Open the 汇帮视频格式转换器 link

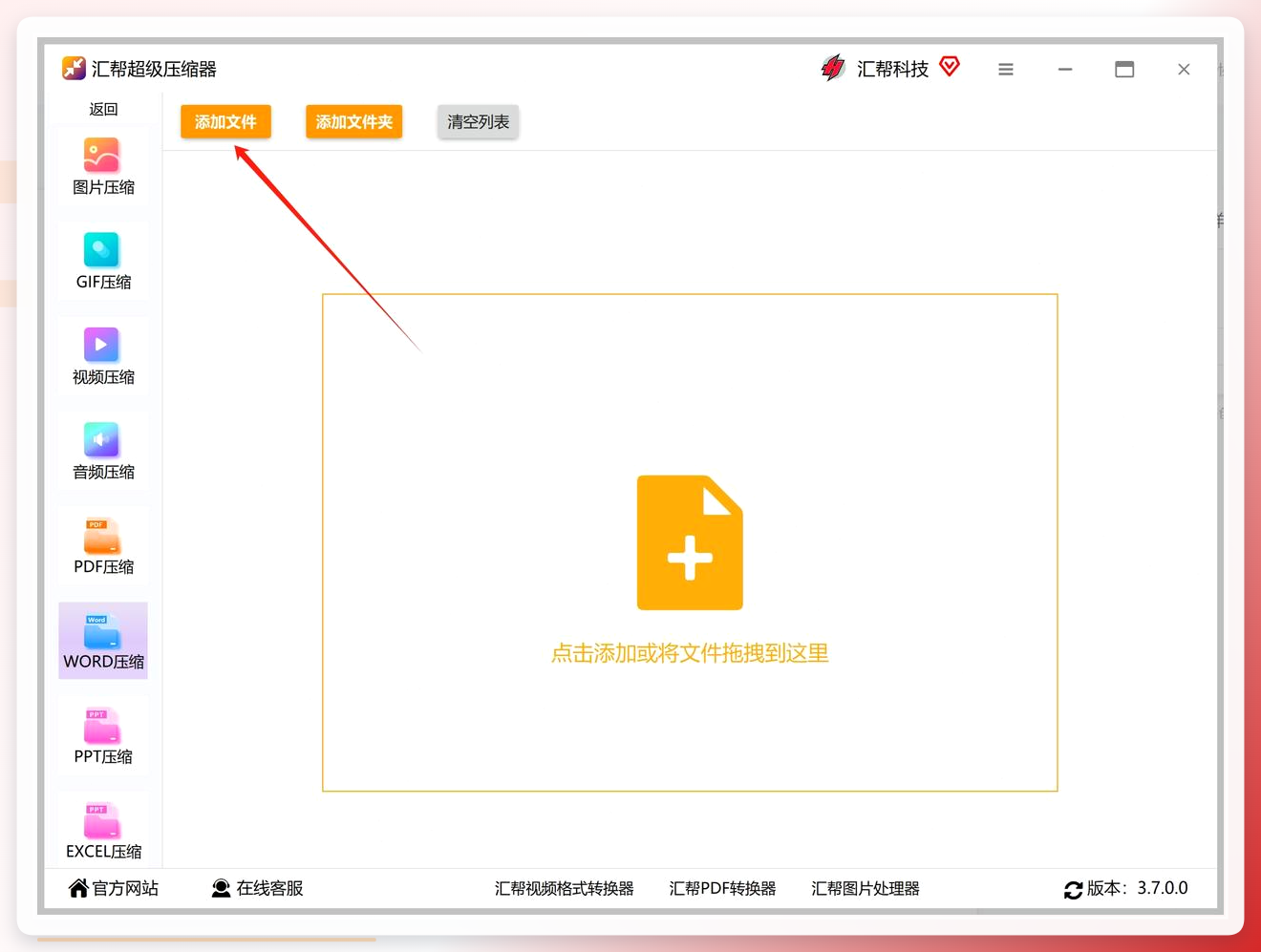tap(565, 888)
